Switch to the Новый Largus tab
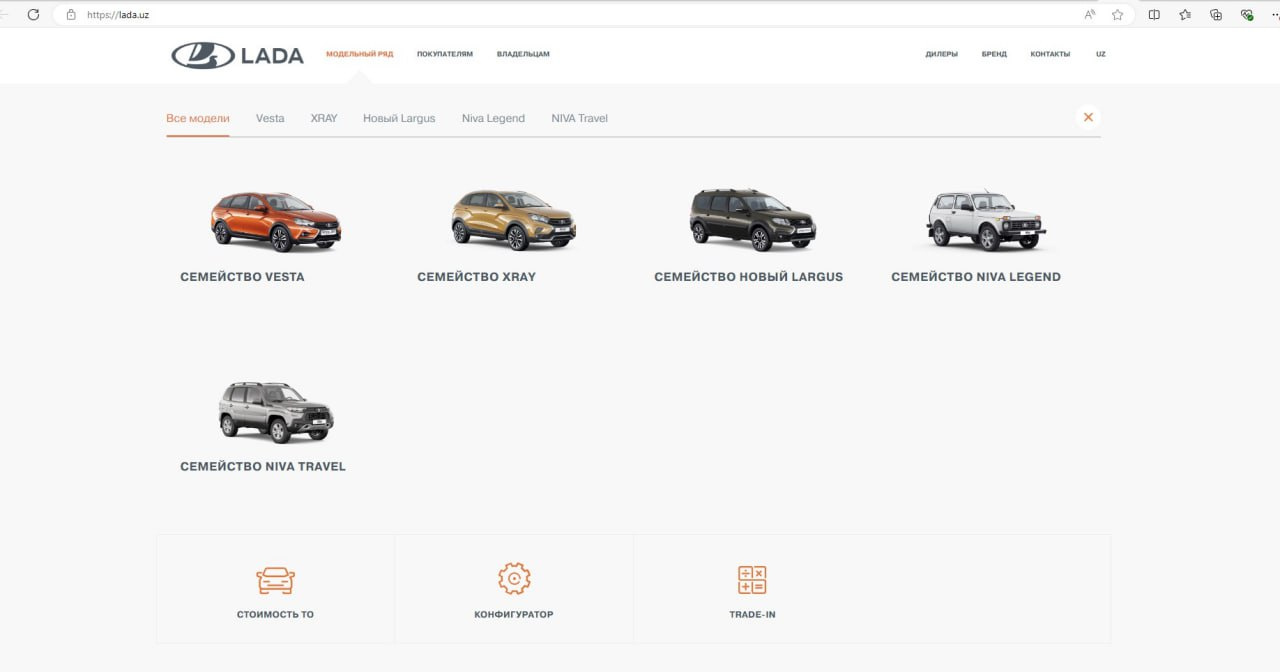1280x672 pixels. (x=399, y=118)
